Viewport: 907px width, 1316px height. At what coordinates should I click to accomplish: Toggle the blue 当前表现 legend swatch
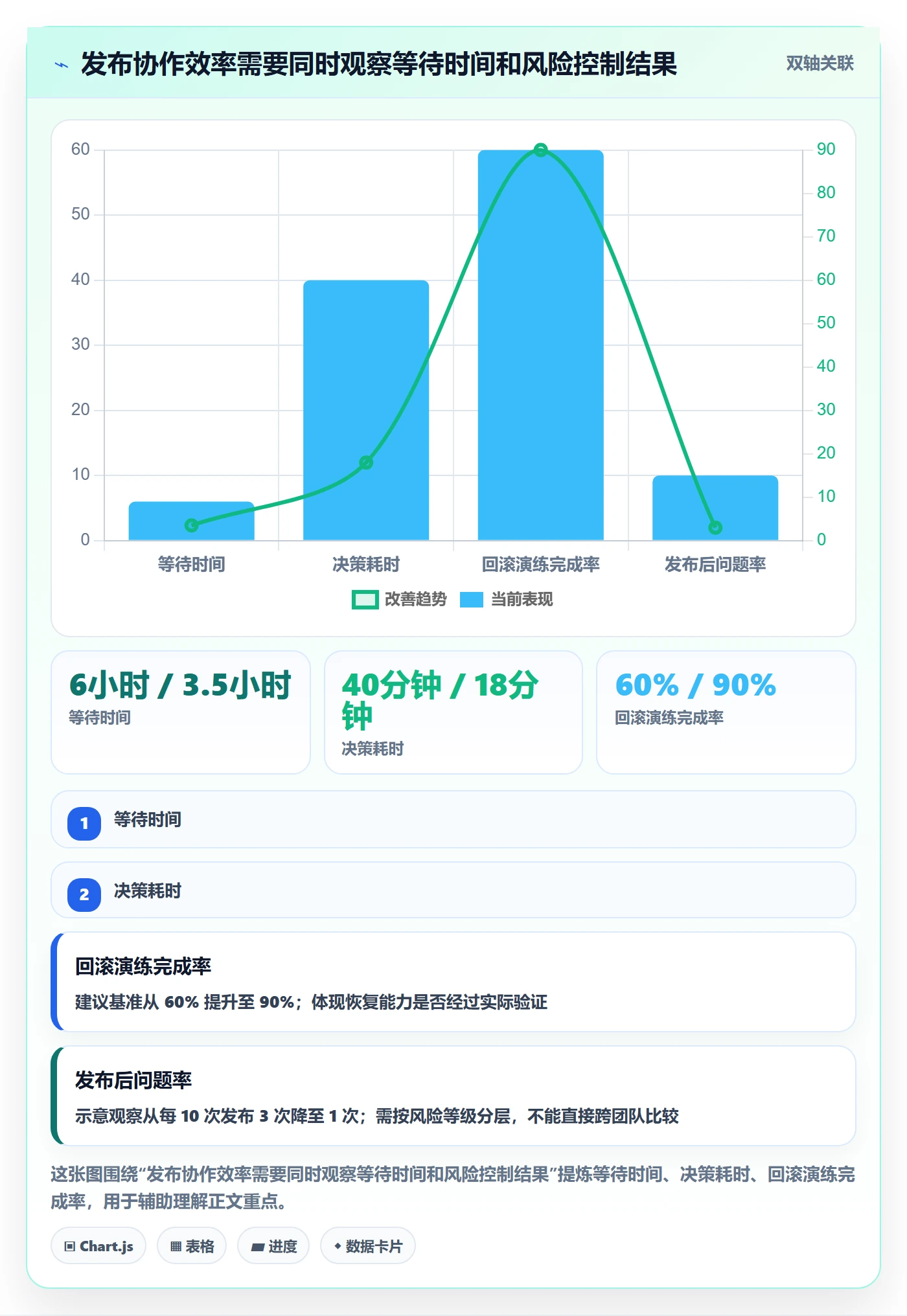click(472, 600)
